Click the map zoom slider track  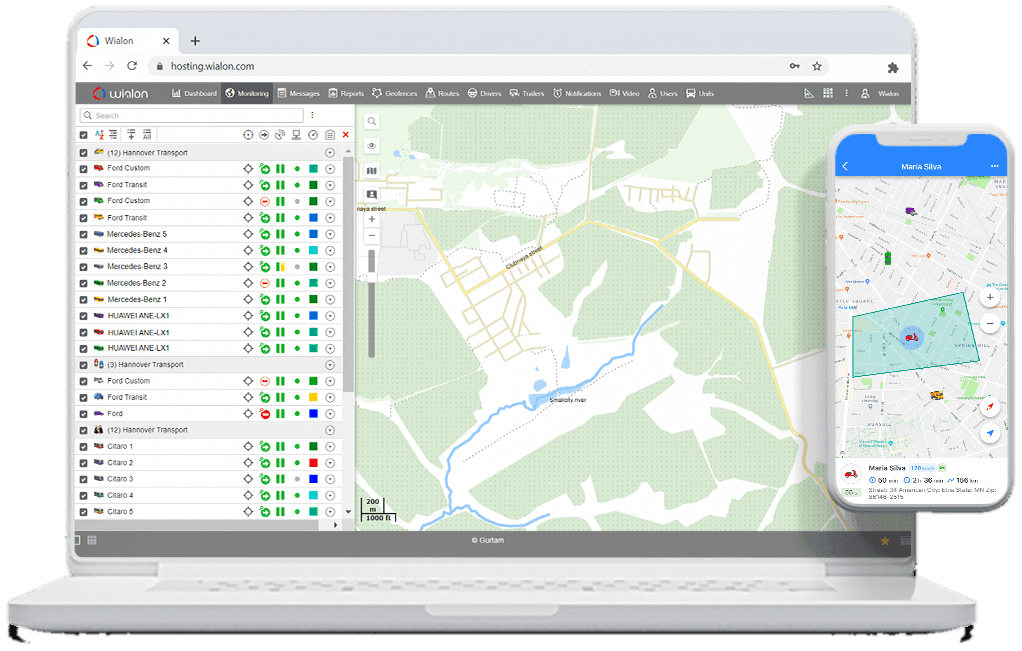(372, 303)
